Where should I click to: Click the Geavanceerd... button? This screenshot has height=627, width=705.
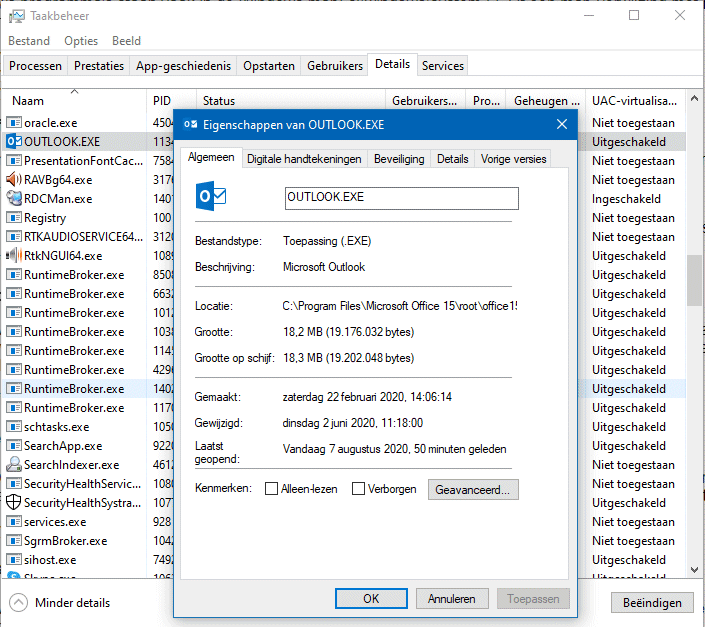(x=473, y=489)
